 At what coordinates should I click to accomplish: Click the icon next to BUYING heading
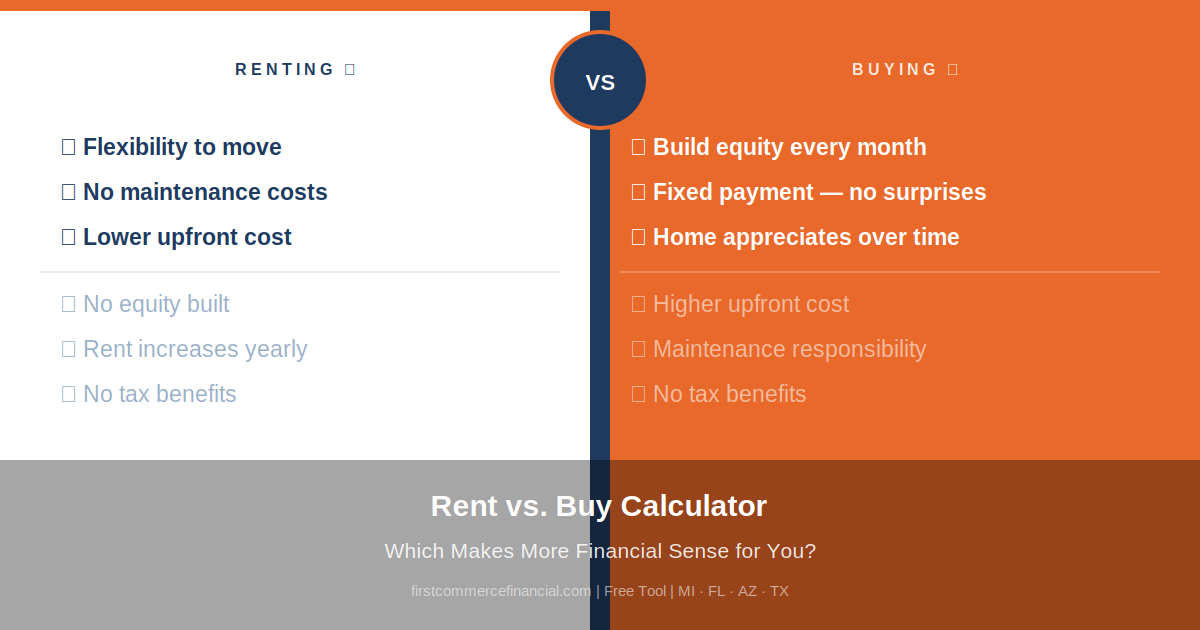(953, 70)
